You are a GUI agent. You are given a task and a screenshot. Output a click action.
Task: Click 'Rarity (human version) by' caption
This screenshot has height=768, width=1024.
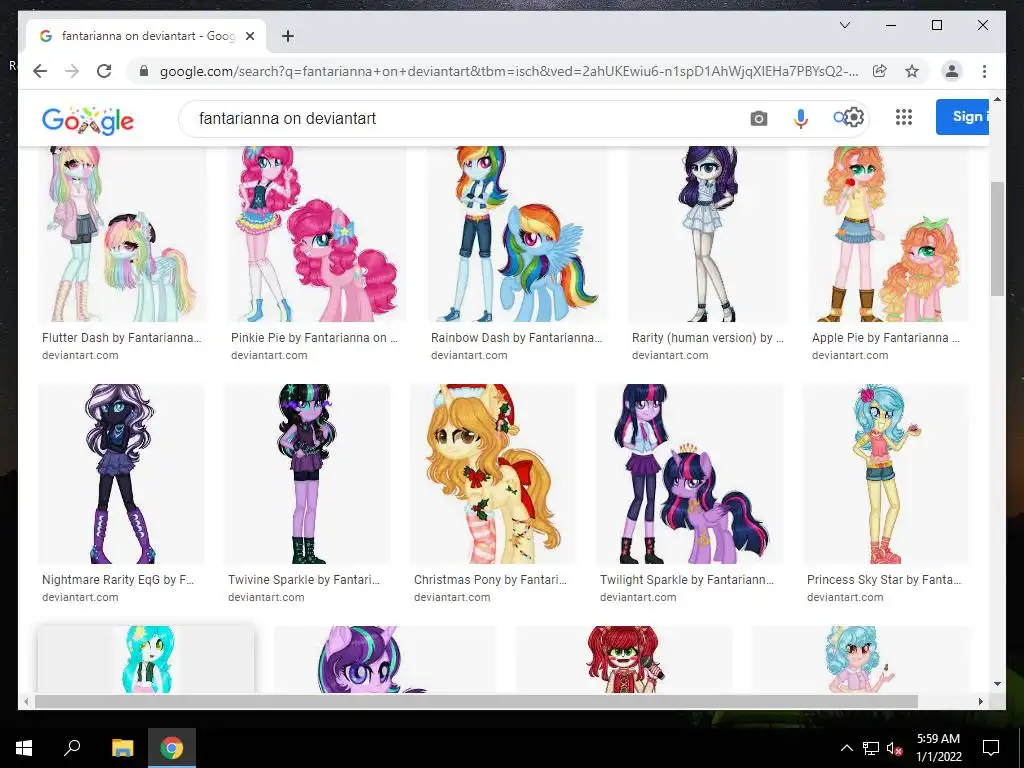tap(708, 338)
